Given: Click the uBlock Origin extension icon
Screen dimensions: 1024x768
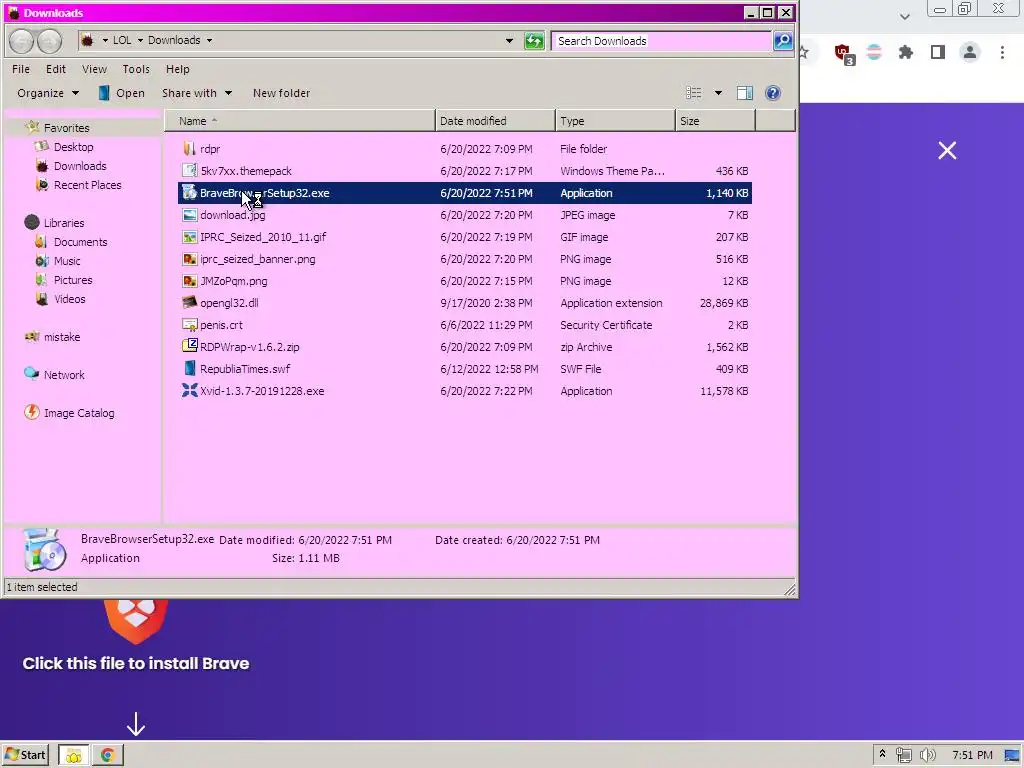Looking at the screenshot, I should (x=843, y=53).
